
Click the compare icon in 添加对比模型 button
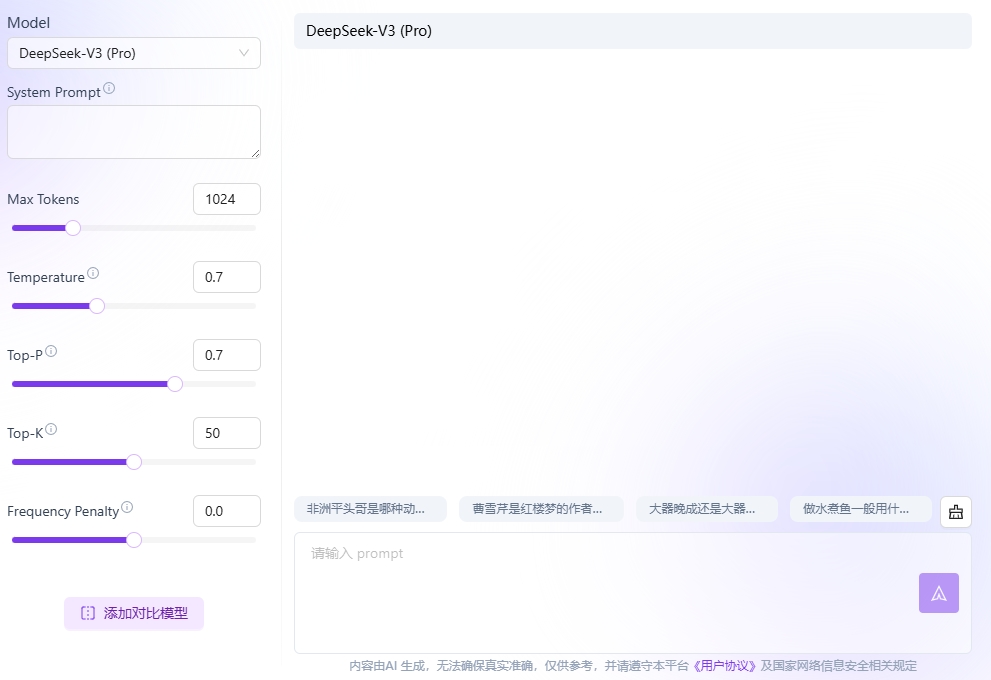click(88, 613)
